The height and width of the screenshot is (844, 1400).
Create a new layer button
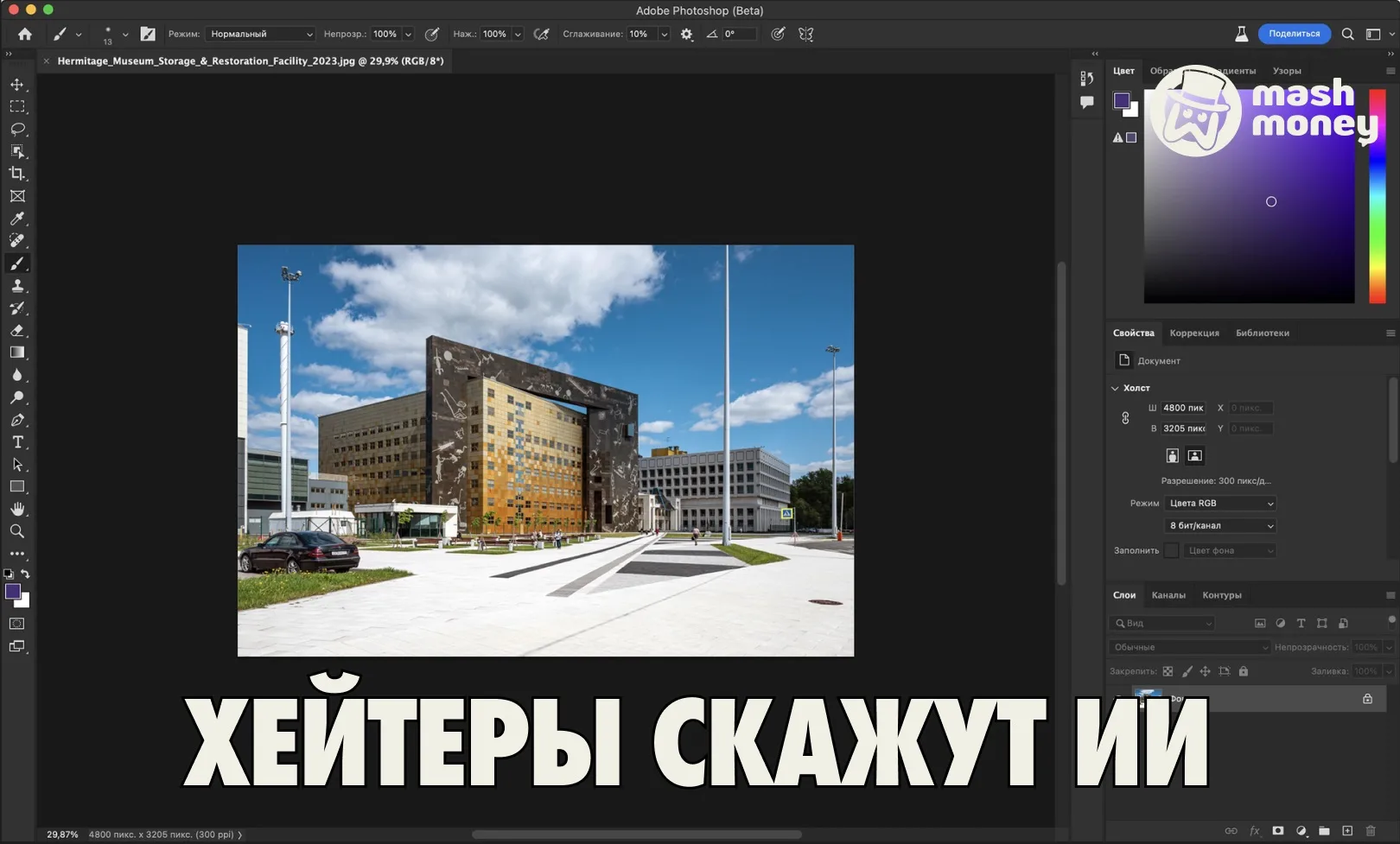[x=1347, y=831]
